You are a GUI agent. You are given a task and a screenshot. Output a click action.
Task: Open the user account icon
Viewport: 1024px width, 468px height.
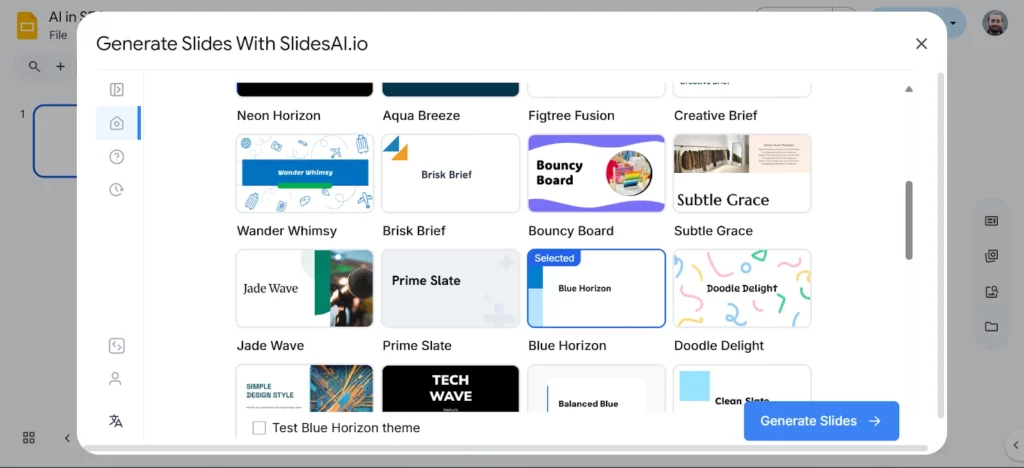pyautogui.click(x=116, y=379)
